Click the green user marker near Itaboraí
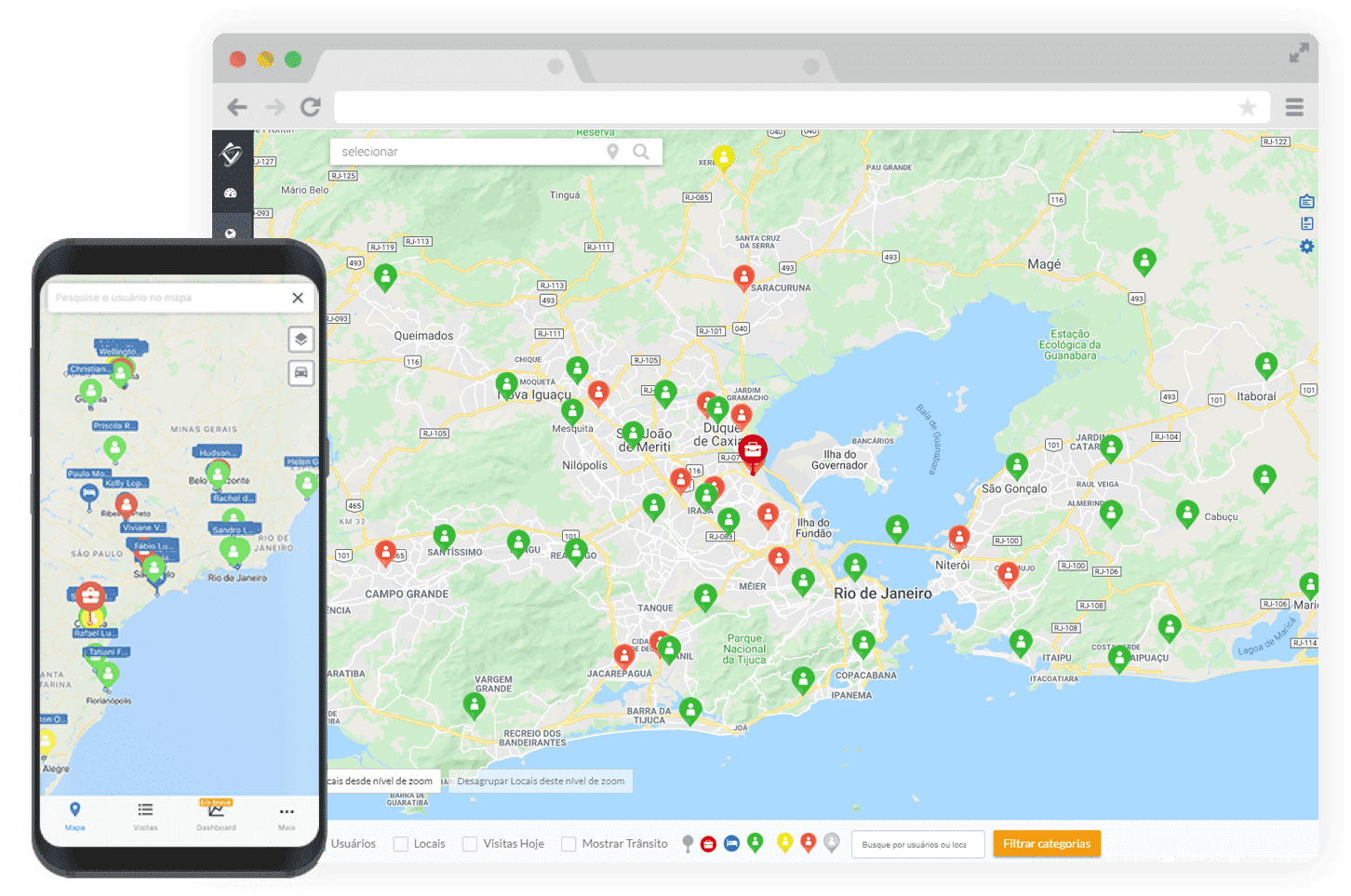The height and width of the screenshot is (896, 1351). (1266, 365)
